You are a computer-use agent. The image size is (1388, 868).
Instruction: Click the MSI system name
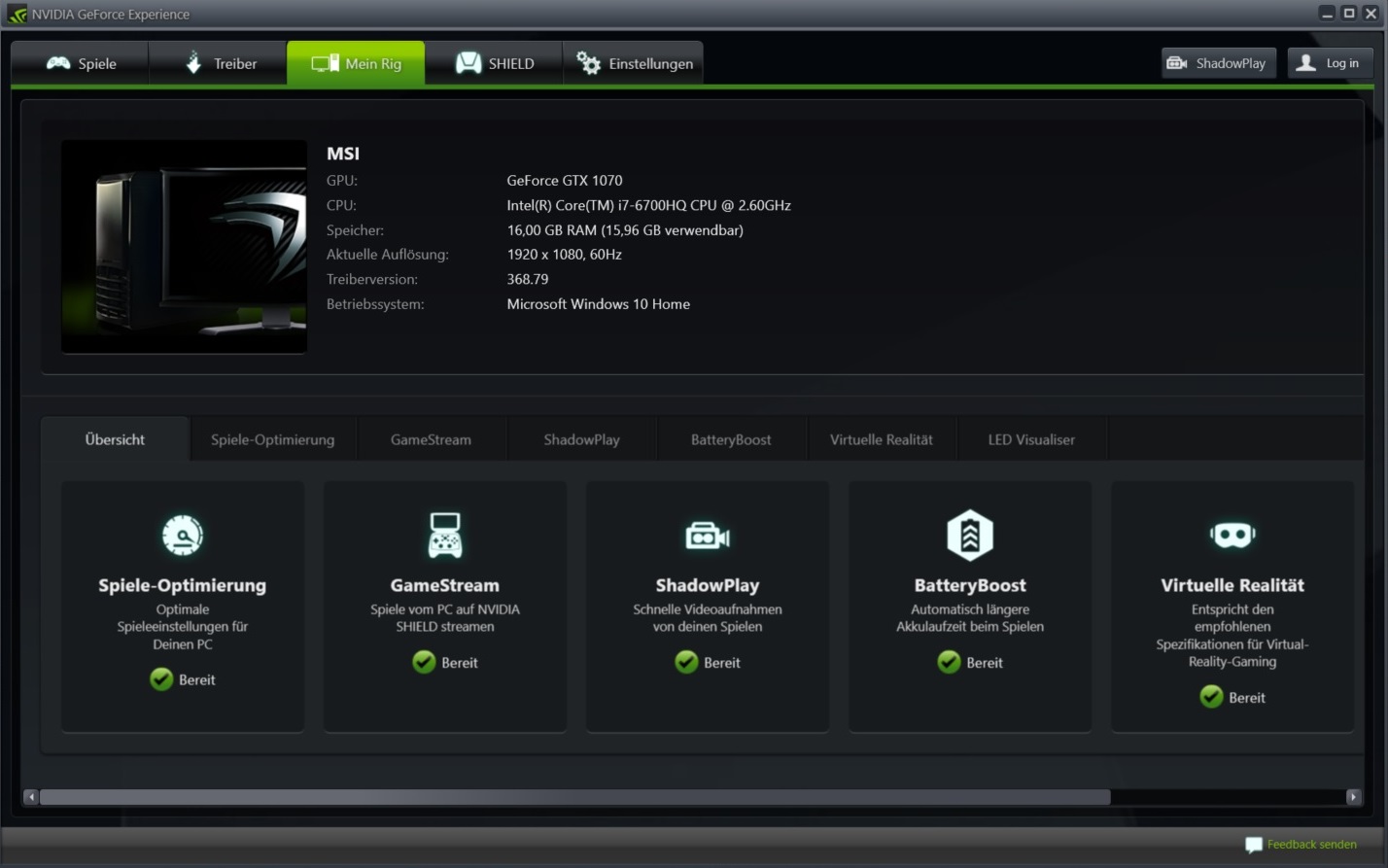click(x=343, y=154)
